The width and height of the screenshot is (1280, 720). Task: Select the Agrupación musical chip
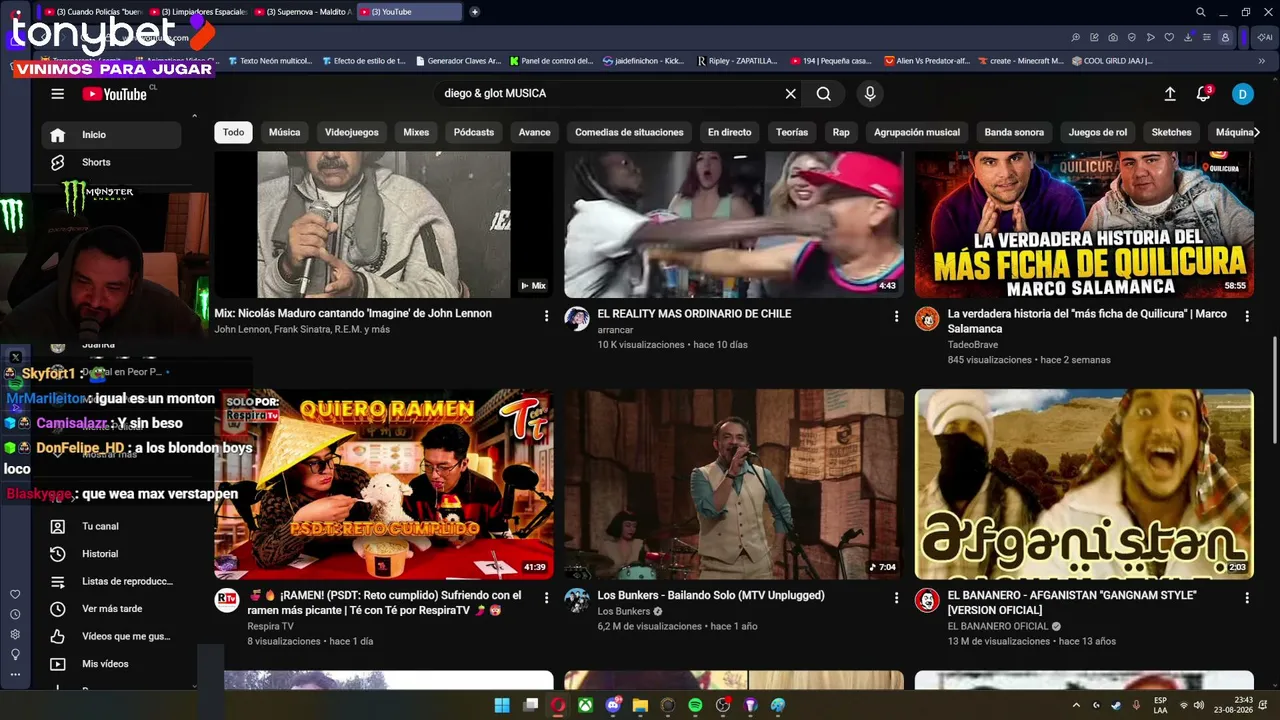coord(917,132)
